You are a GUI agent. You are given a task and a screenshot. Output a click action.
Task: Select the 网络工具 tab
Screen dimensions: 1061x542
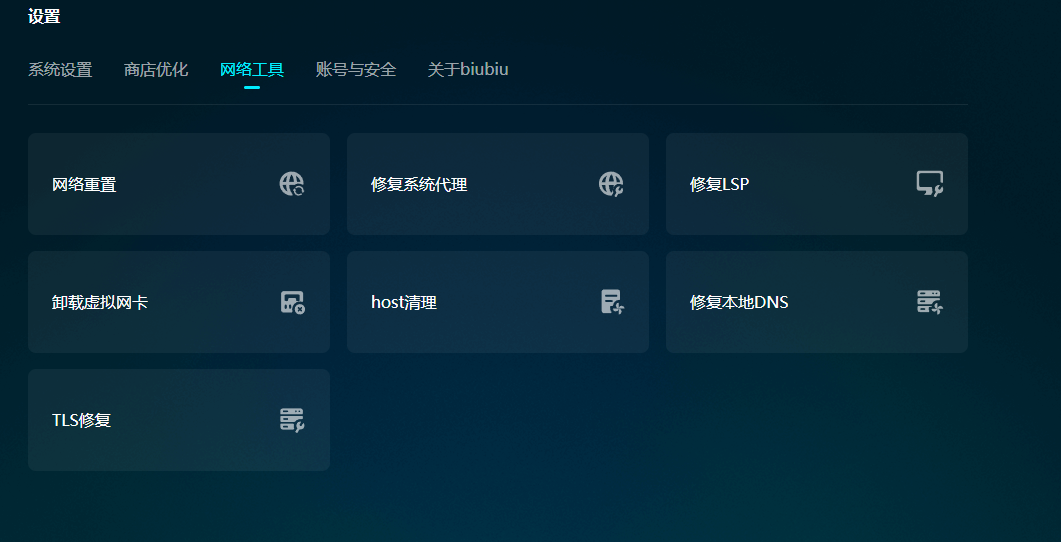tap(252, 70)
